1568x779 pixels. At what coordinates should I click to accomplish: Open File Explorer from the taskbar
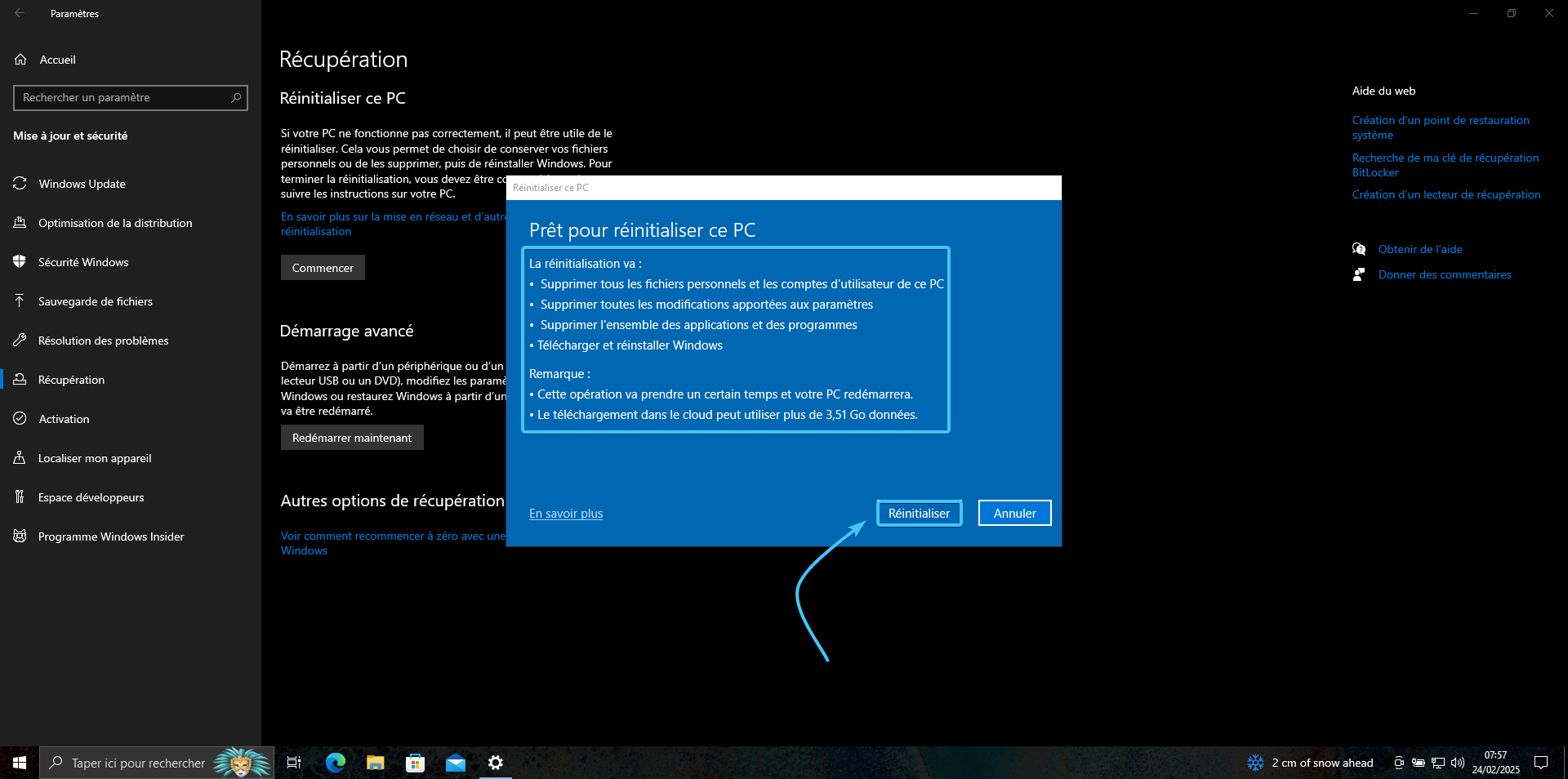point(375,763)
